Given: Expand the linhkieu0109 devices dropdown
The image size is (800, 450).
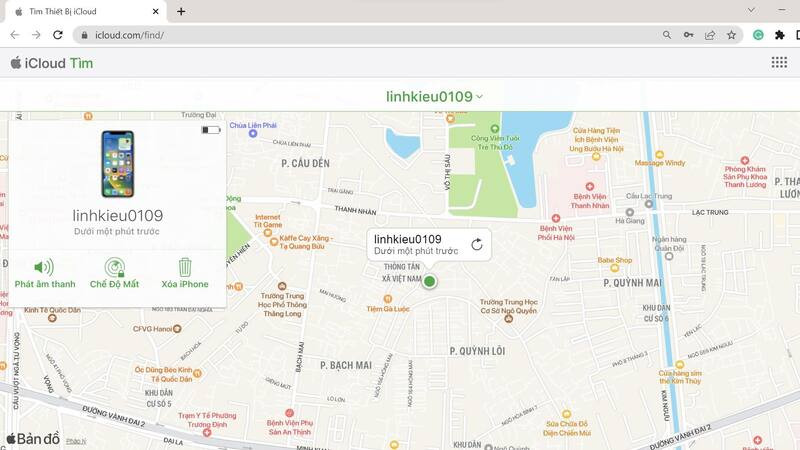Looking at the screenshot, I should (x=435, y=96).
